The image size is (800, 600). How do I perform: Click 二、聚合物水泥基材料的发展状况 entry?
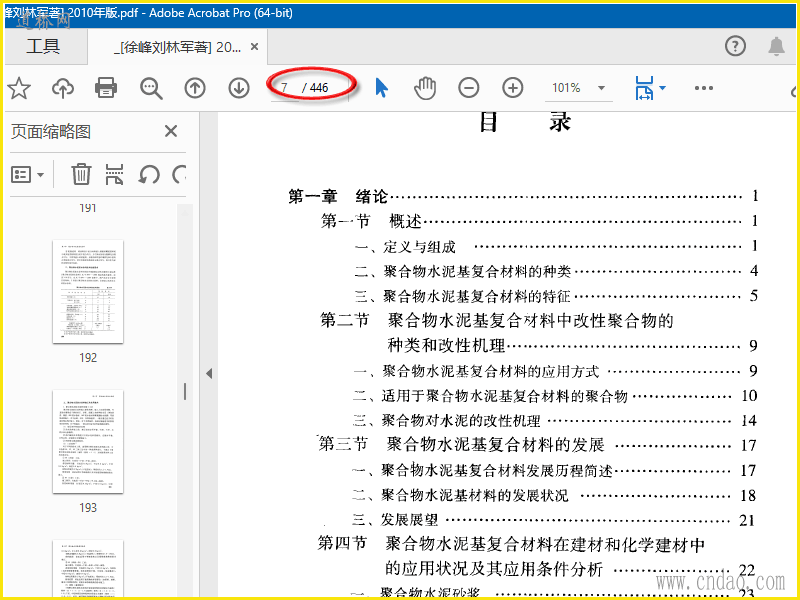(x=554, y=495)
